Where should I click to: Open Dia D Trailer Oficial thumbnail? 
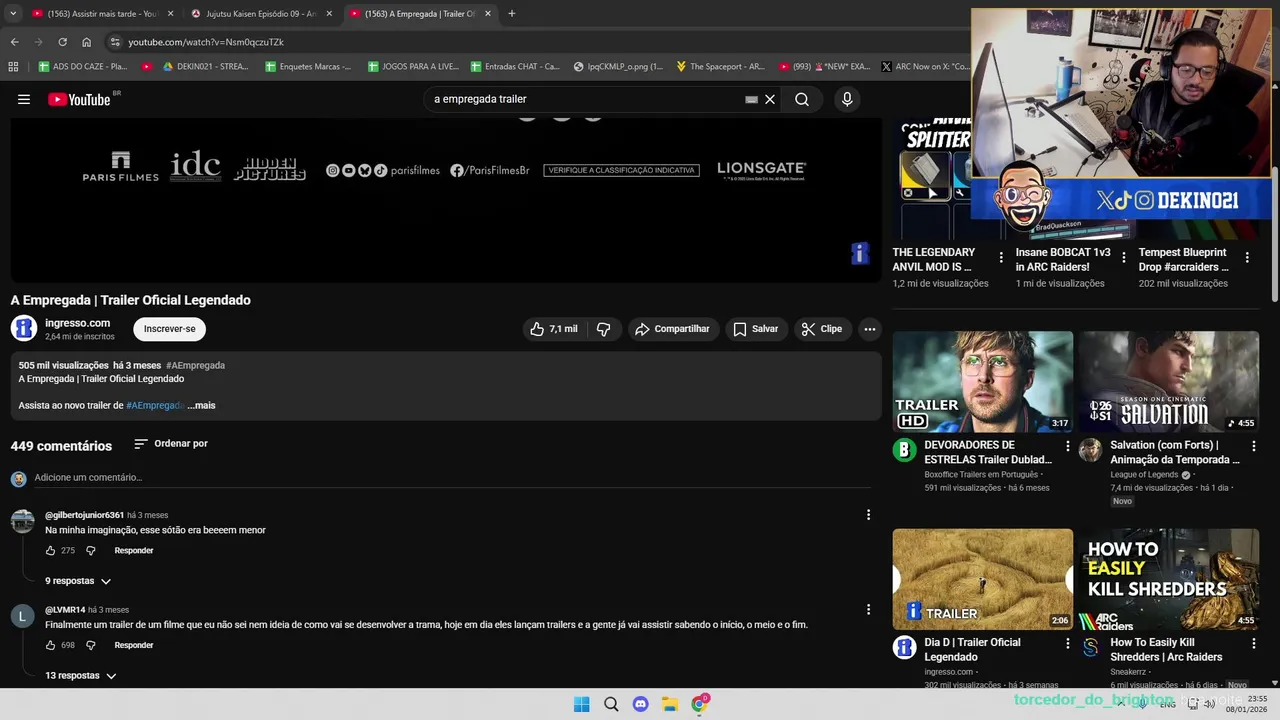(983, 579)
